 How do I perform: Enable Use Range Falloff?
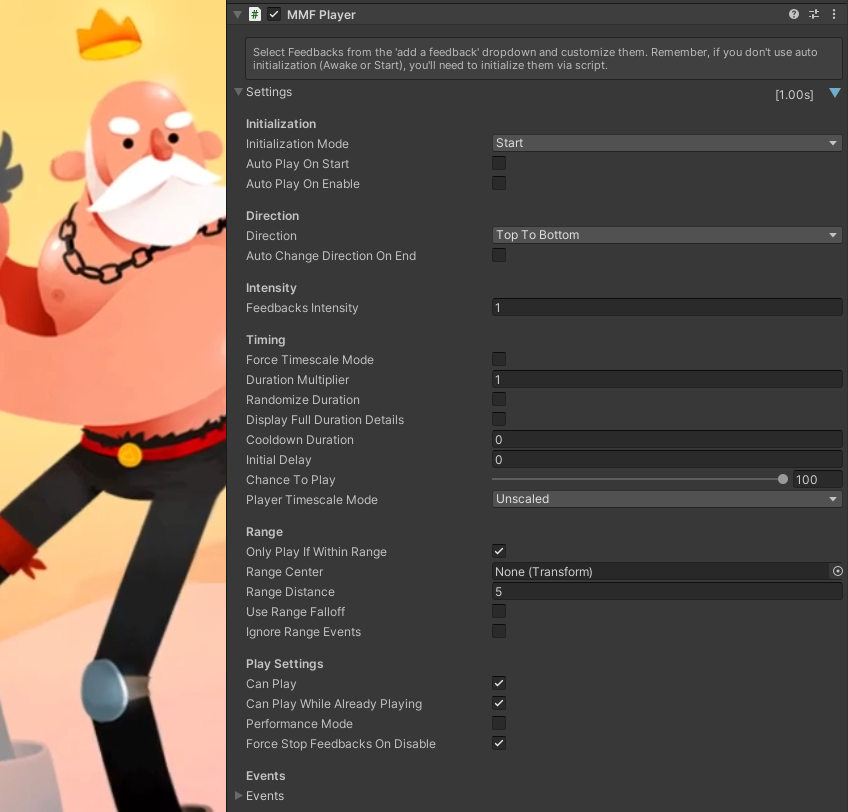[499, 611]
